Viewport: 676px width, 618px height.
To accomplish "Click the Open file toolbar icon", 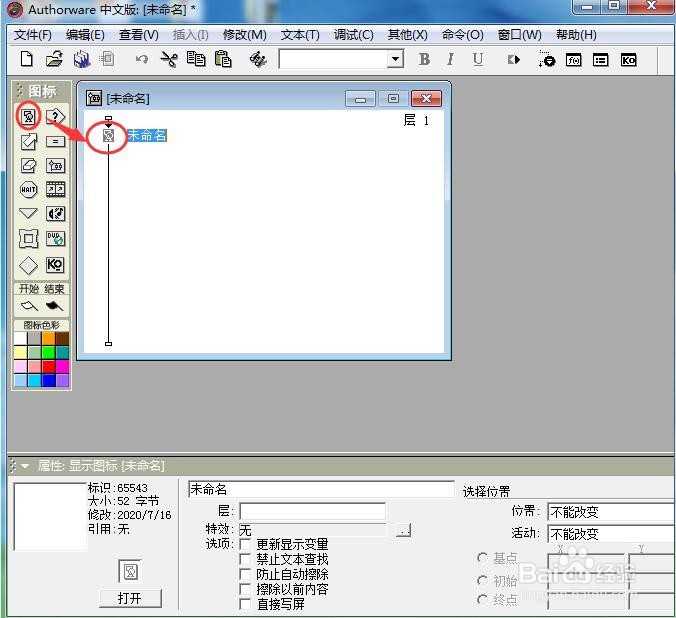I will point(54,59).
